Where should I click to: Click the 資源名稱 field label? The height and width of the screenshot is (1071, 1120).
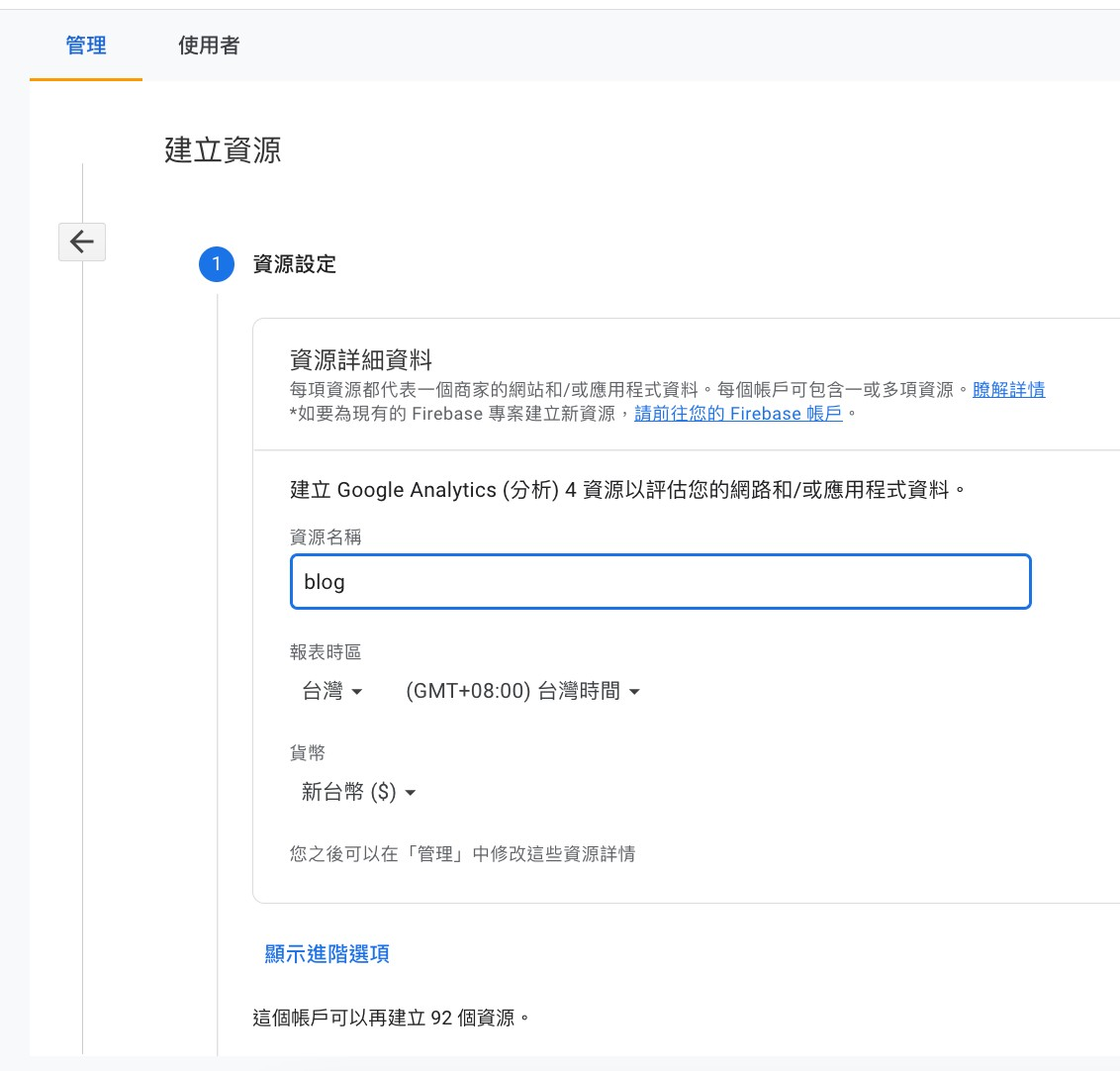click(326, 537)
